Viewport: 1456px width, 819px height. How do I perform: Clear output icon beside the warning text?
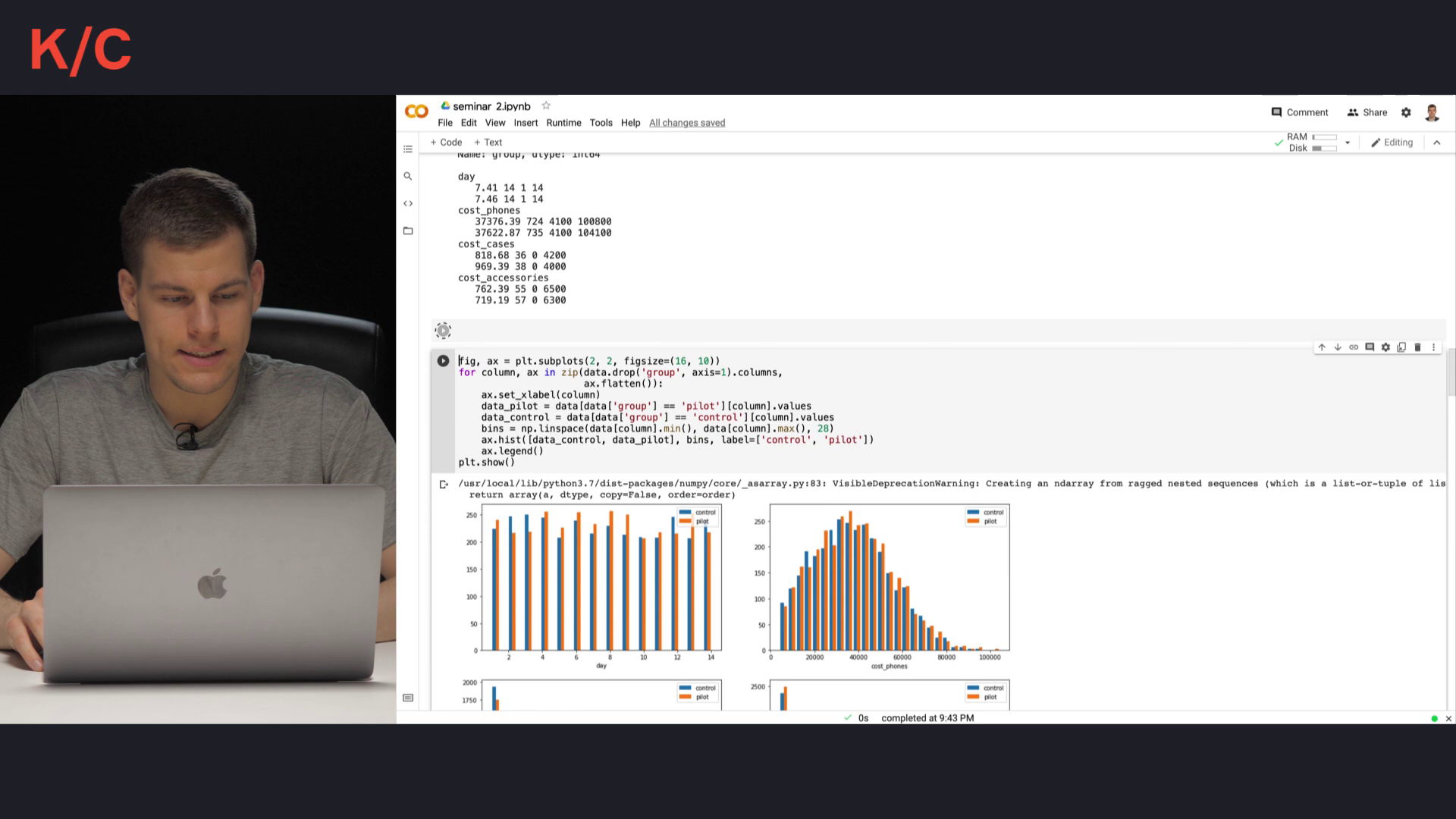(444, 484)
